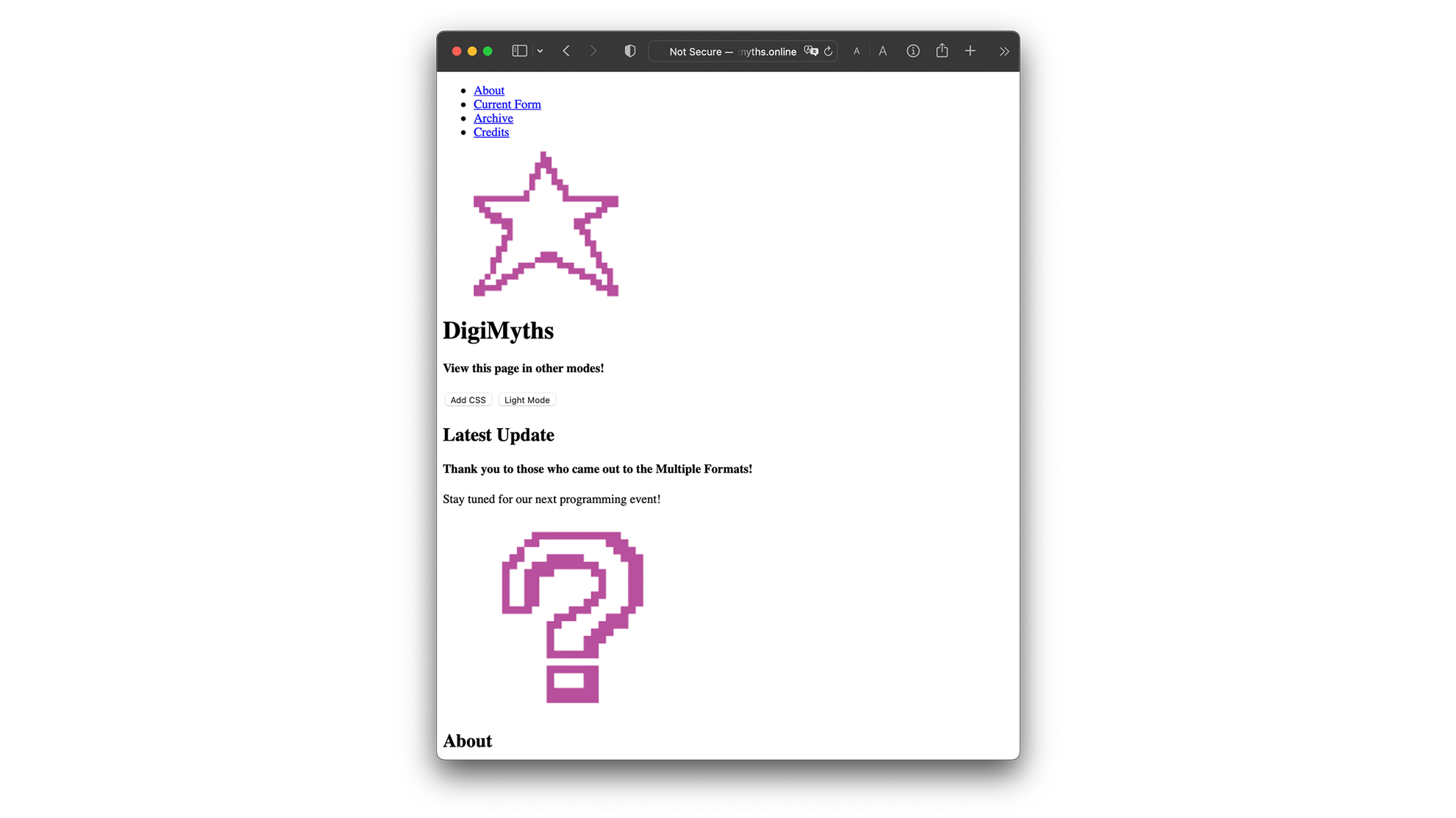The height and width of the screenshot is (818, 1456).
Task: Open the Credits page link
Action: (490, 131)
